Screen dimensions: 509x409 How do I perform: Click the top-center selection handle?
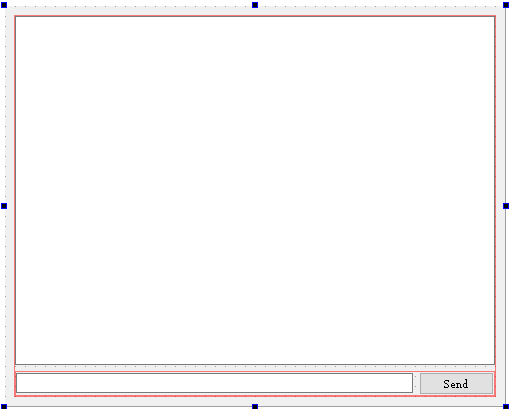pos(255,5)
